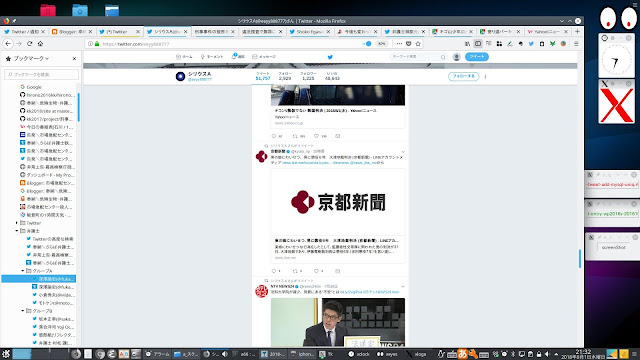
Task: Like the 京都新聞 tweet
Action: click(316, 271)
